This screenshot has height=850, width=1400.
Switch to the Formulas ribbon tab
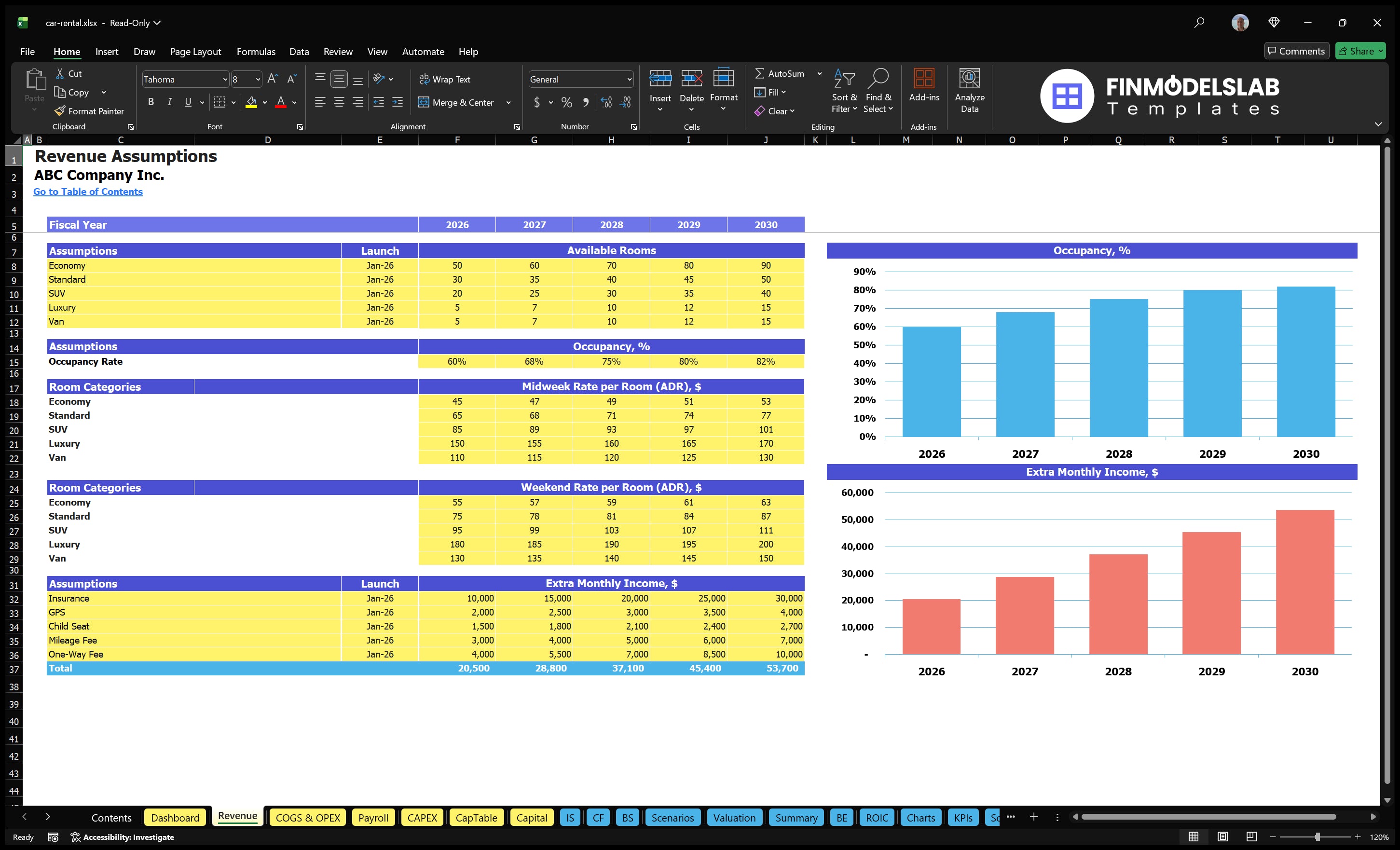pos(256,51)
